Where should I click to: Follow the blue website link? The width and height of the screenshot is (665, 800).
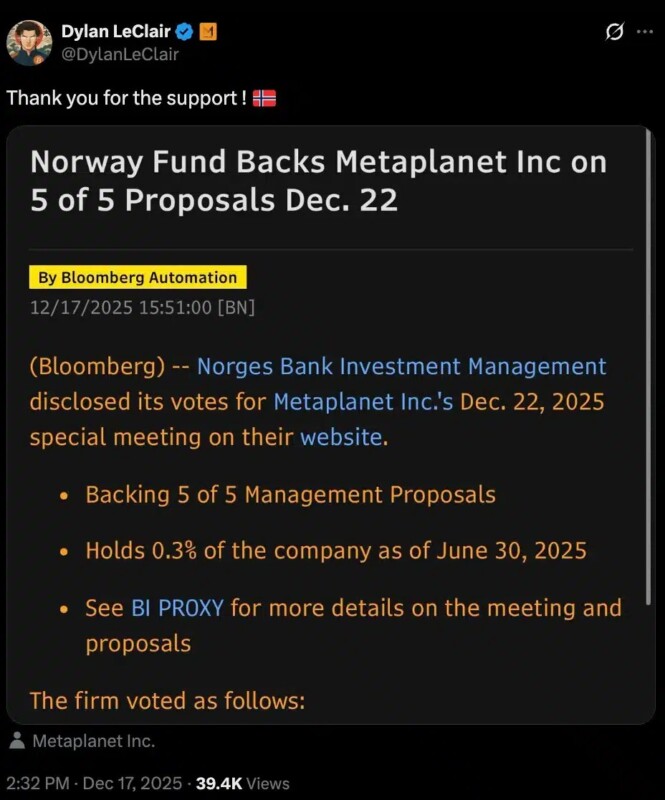point(341,437)
